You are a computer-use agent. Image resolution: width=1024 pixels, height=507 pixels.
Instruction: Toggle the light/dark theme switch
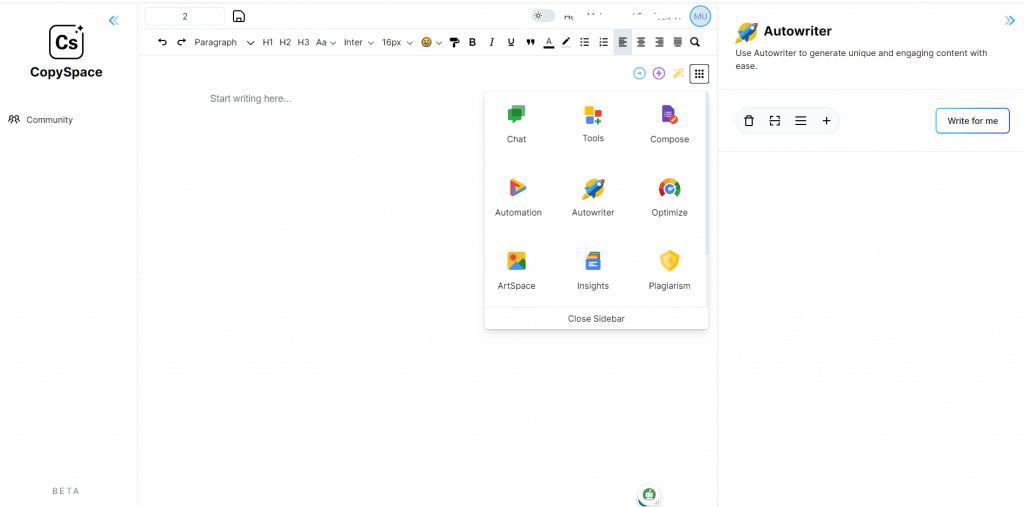[x=543, y=16]
